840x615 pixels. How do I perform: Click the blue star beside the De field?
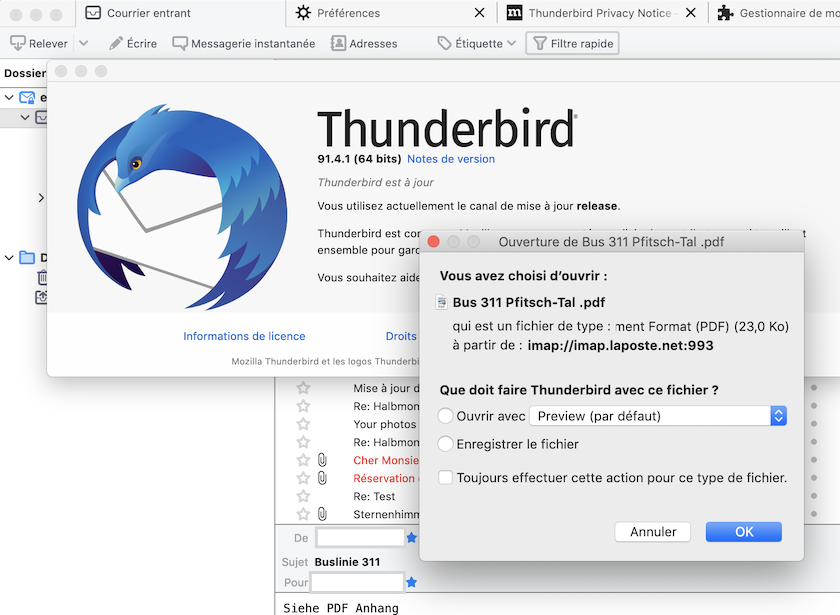point(411,537)
